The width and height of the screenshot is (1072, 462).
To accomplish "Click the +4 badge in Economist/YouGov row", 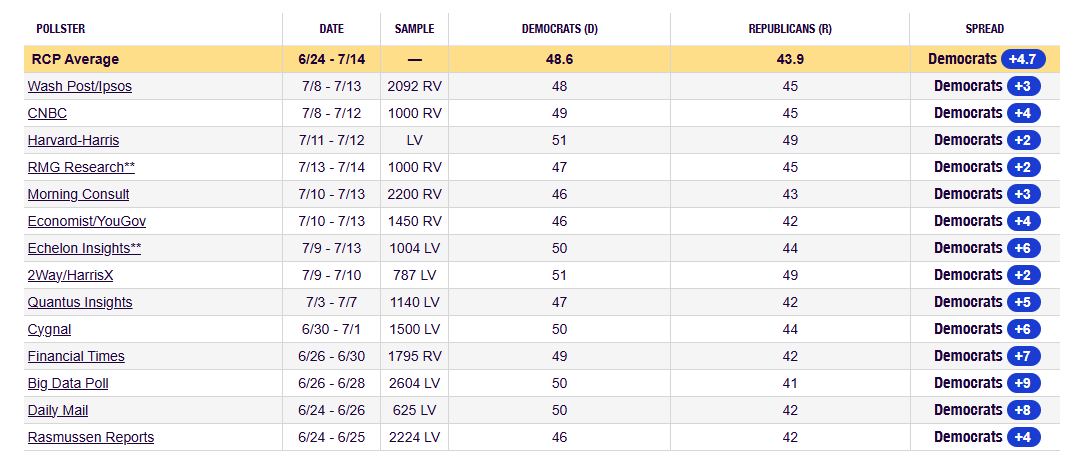I will 1023,221.
